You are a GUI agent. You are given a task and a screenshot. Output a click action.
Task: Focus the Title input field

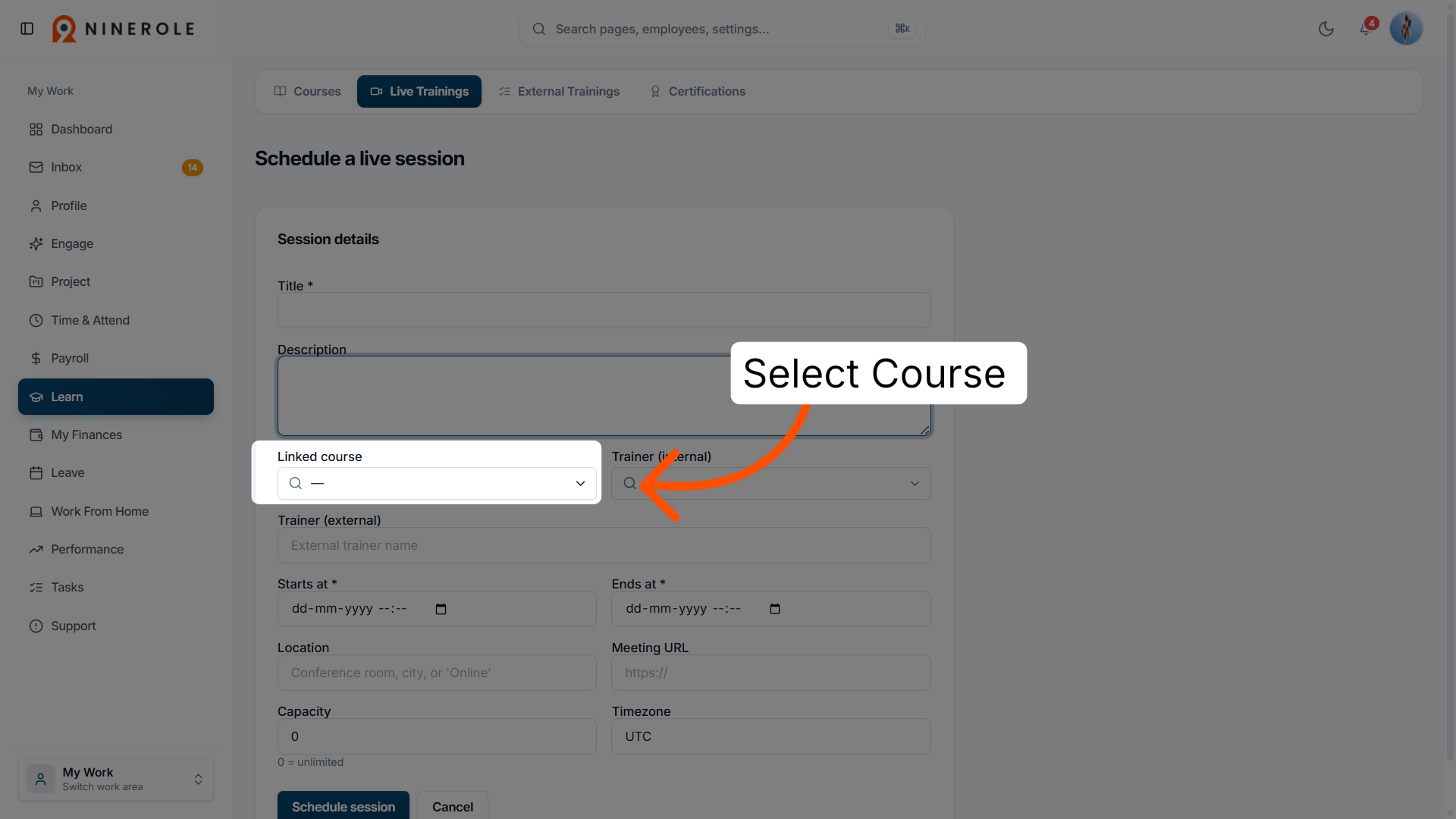[604, 310]
